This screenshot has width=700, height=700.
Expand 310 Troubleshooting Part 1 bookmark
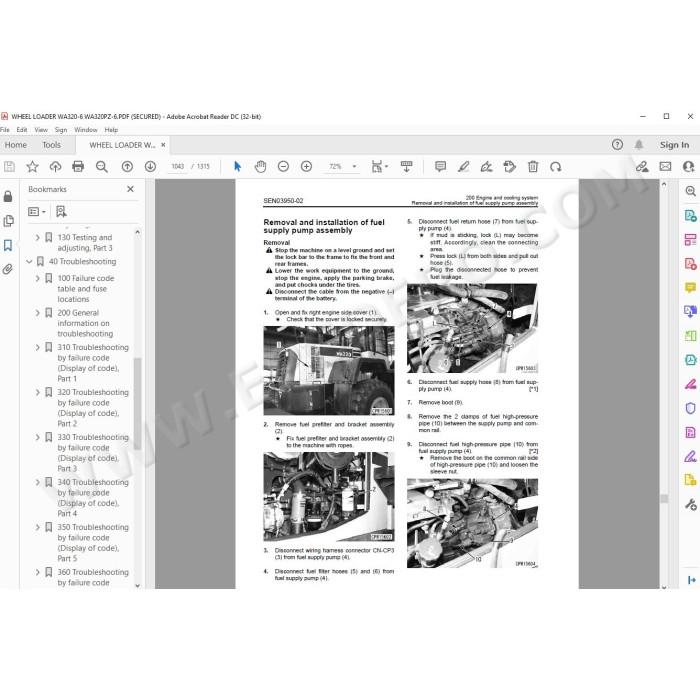tap(38, 347)
